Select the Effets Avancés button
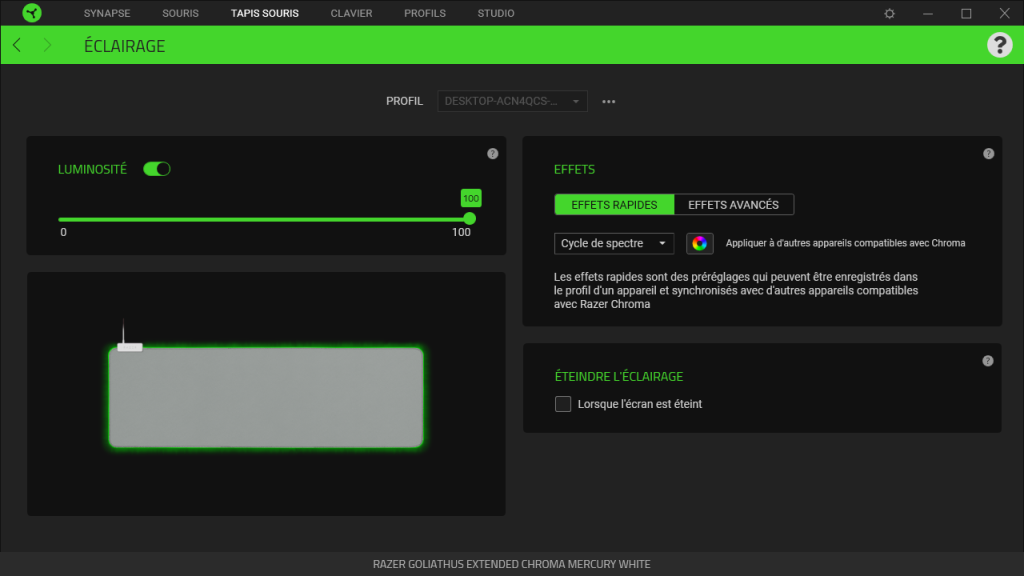The image size is (1024, 576). point(733,204)
